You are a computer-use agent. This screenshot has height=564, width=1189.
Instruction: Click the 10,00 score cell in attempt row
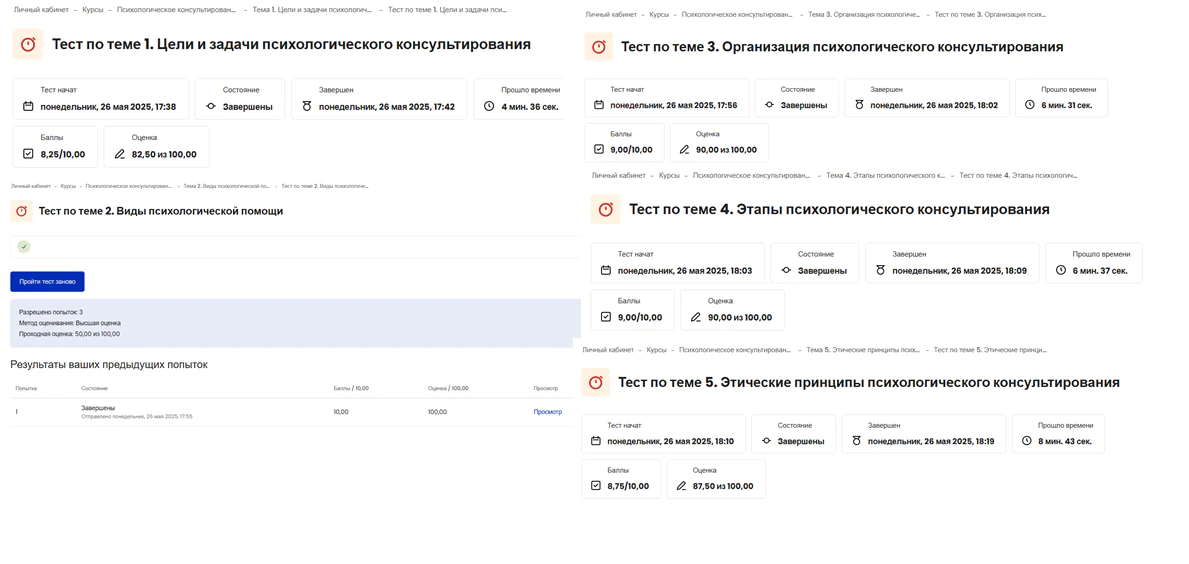pyautogui.click(x=341, y=412)
